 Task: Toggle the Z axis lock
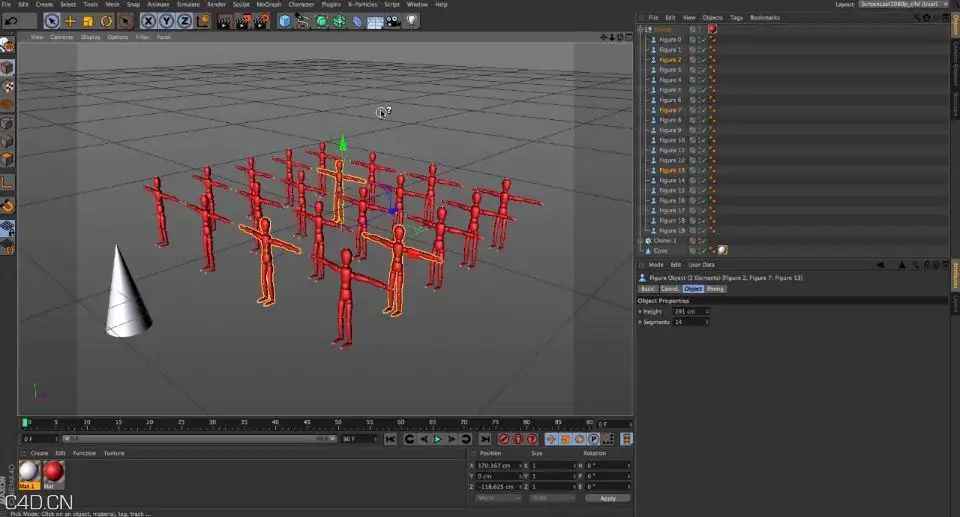[x=184, y=21]
